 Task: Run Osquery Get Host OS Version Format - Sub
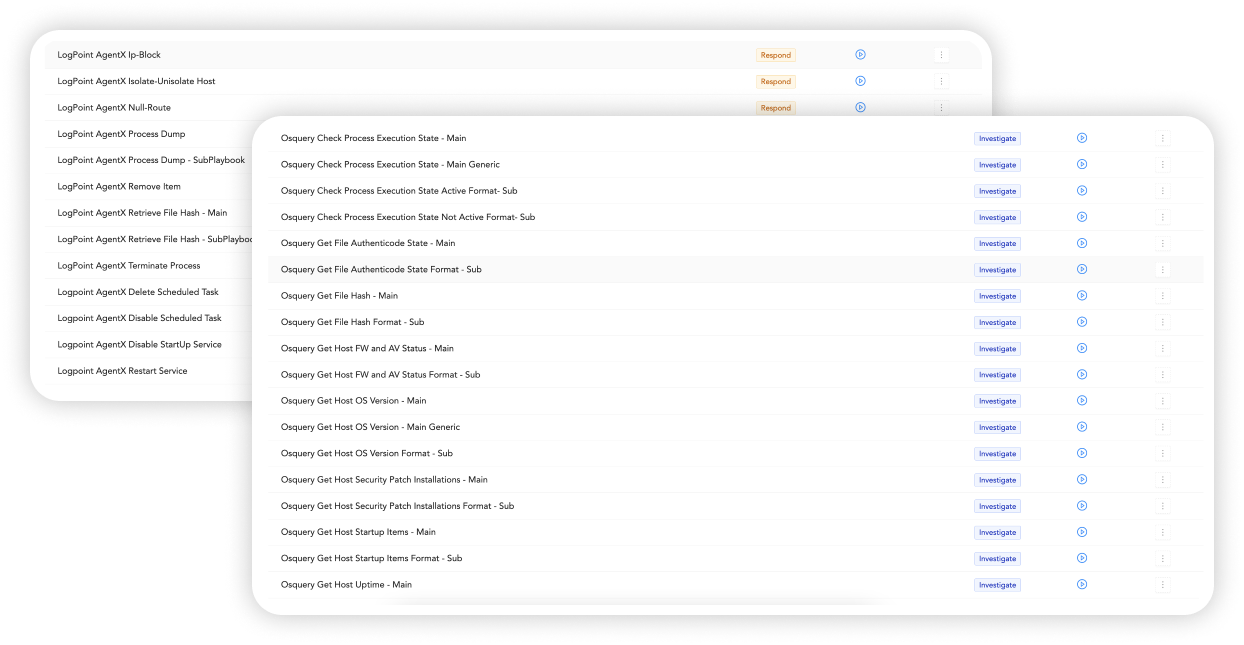(1082, 453)
